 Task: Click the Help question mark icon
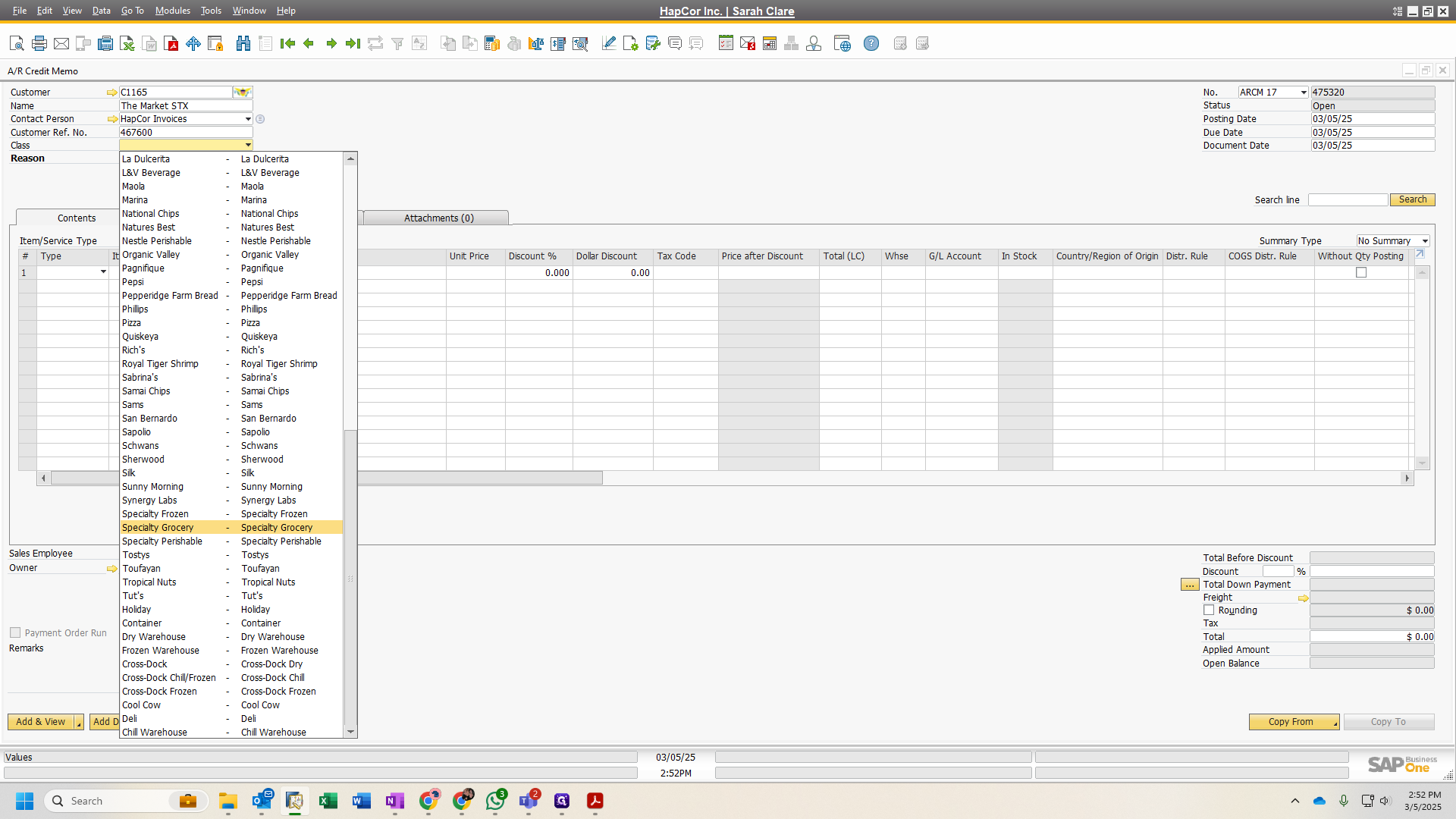coord(871,44)
